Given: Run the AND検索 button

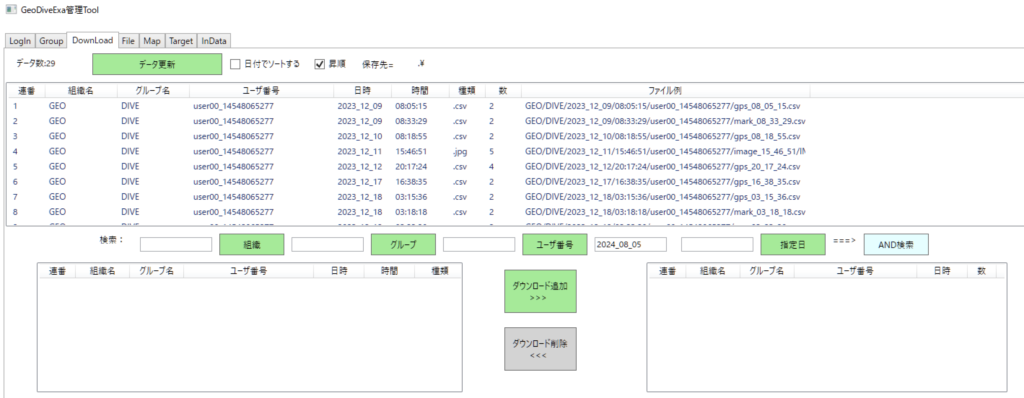Looking at the screenshot, I should pos(896,244).
